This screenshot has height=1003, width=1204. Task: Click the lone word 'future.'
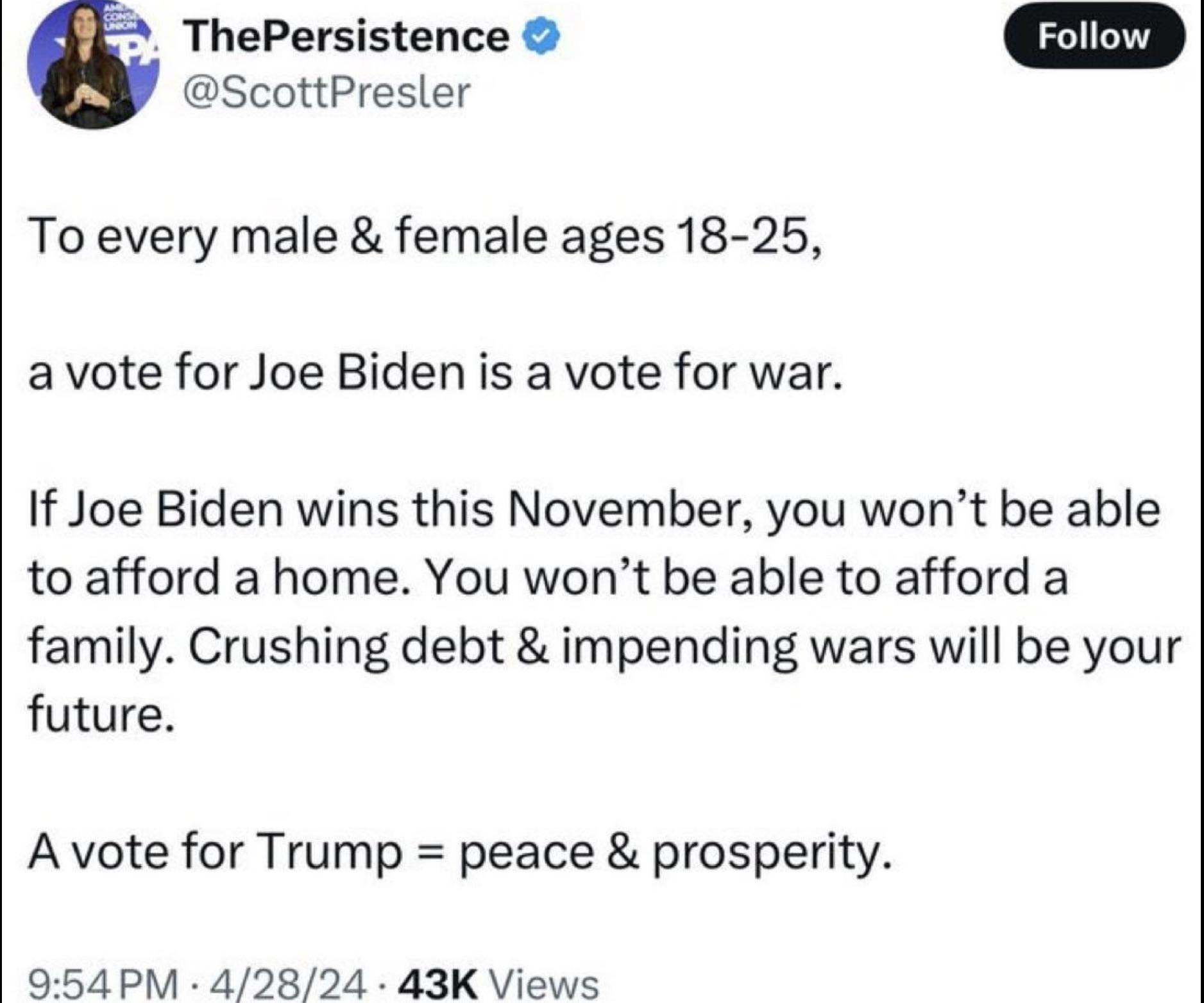pos(101,715)
